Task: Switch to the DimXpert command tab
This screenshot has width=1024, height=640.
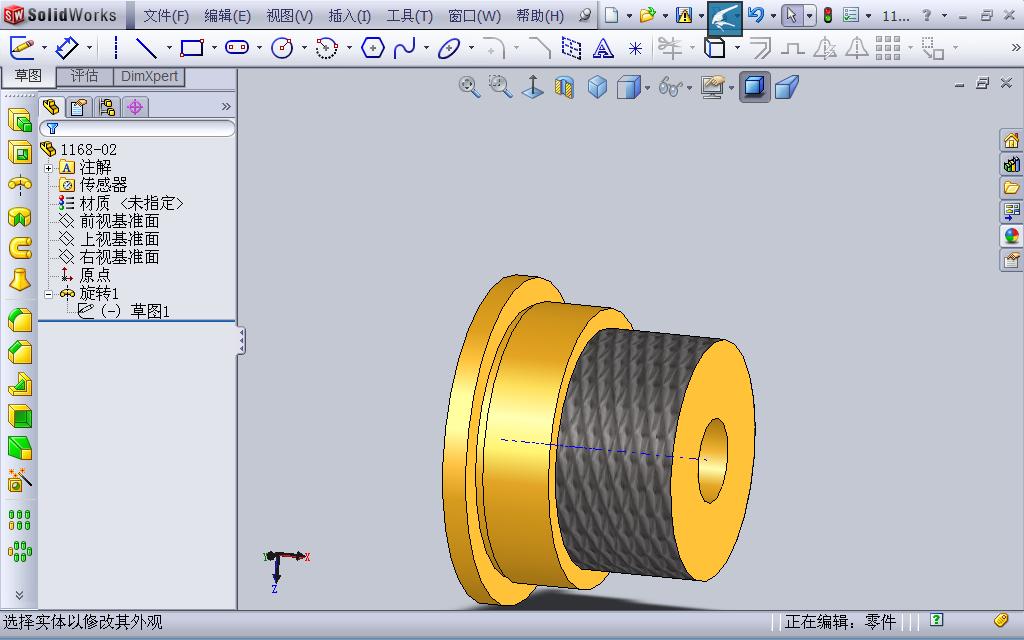Action: pyautogui.click(x=150, y=76)
